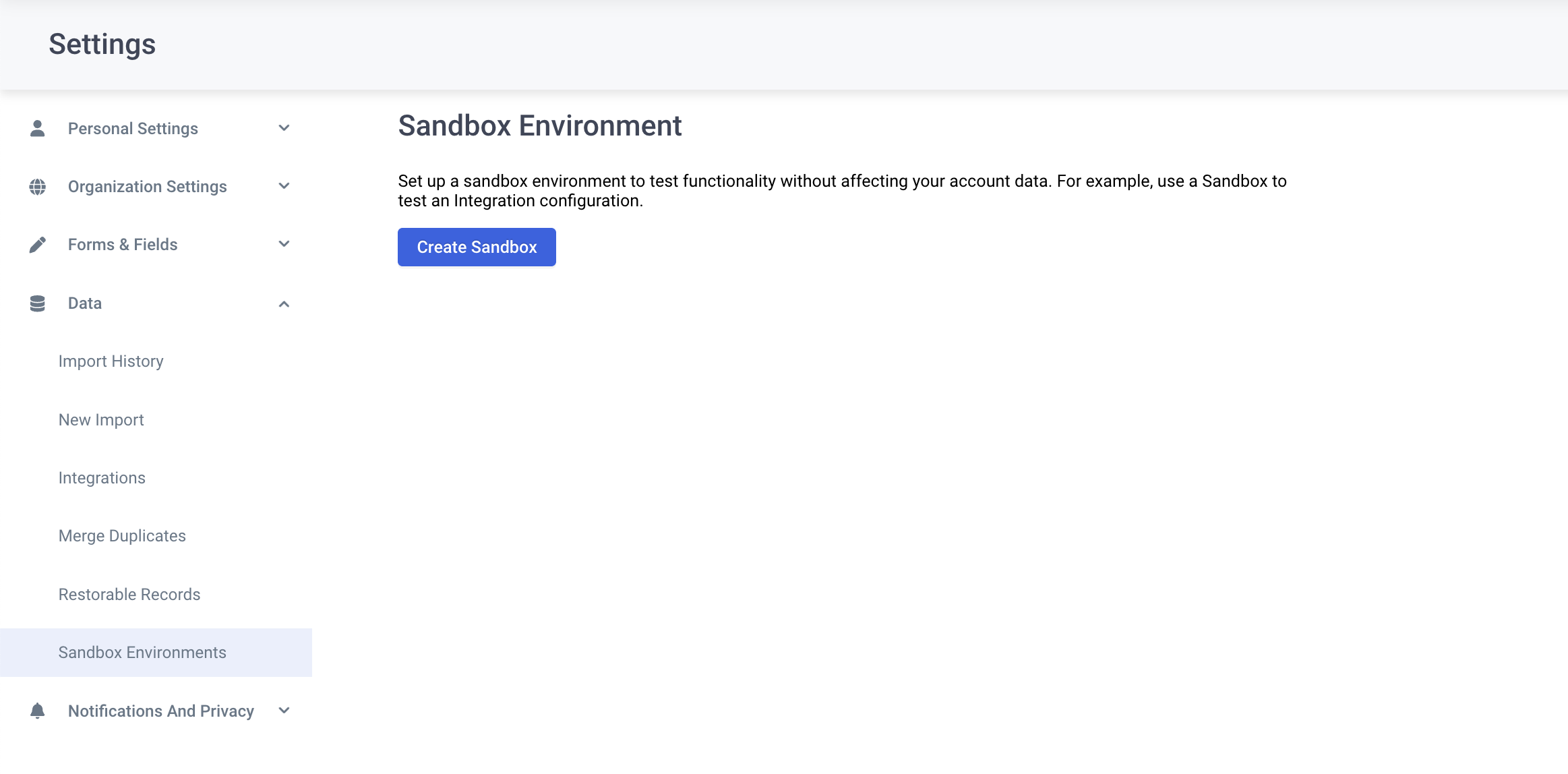The image size is (1568, 774).
Task: Click the Notifications And Privacy bell icon
Action: tap(38, 711)
